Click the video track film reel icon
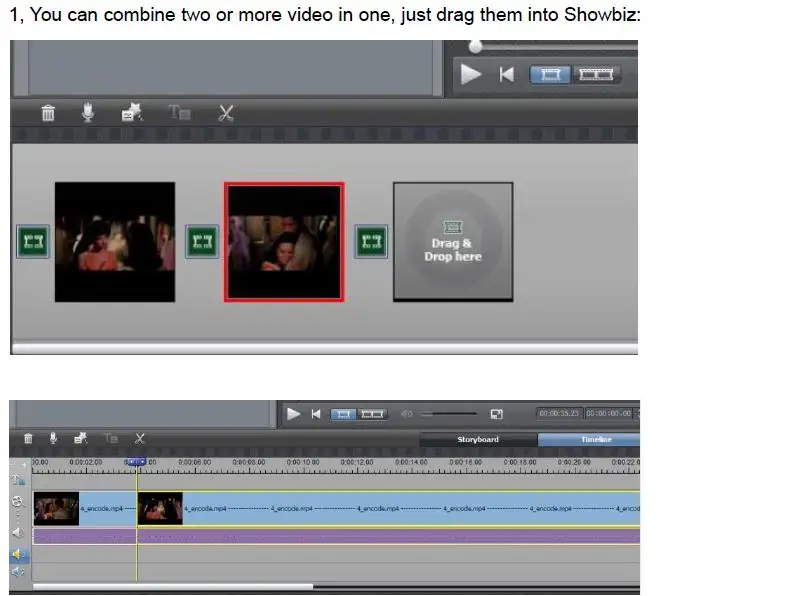The image size is (809, 596). click(18, 502)
